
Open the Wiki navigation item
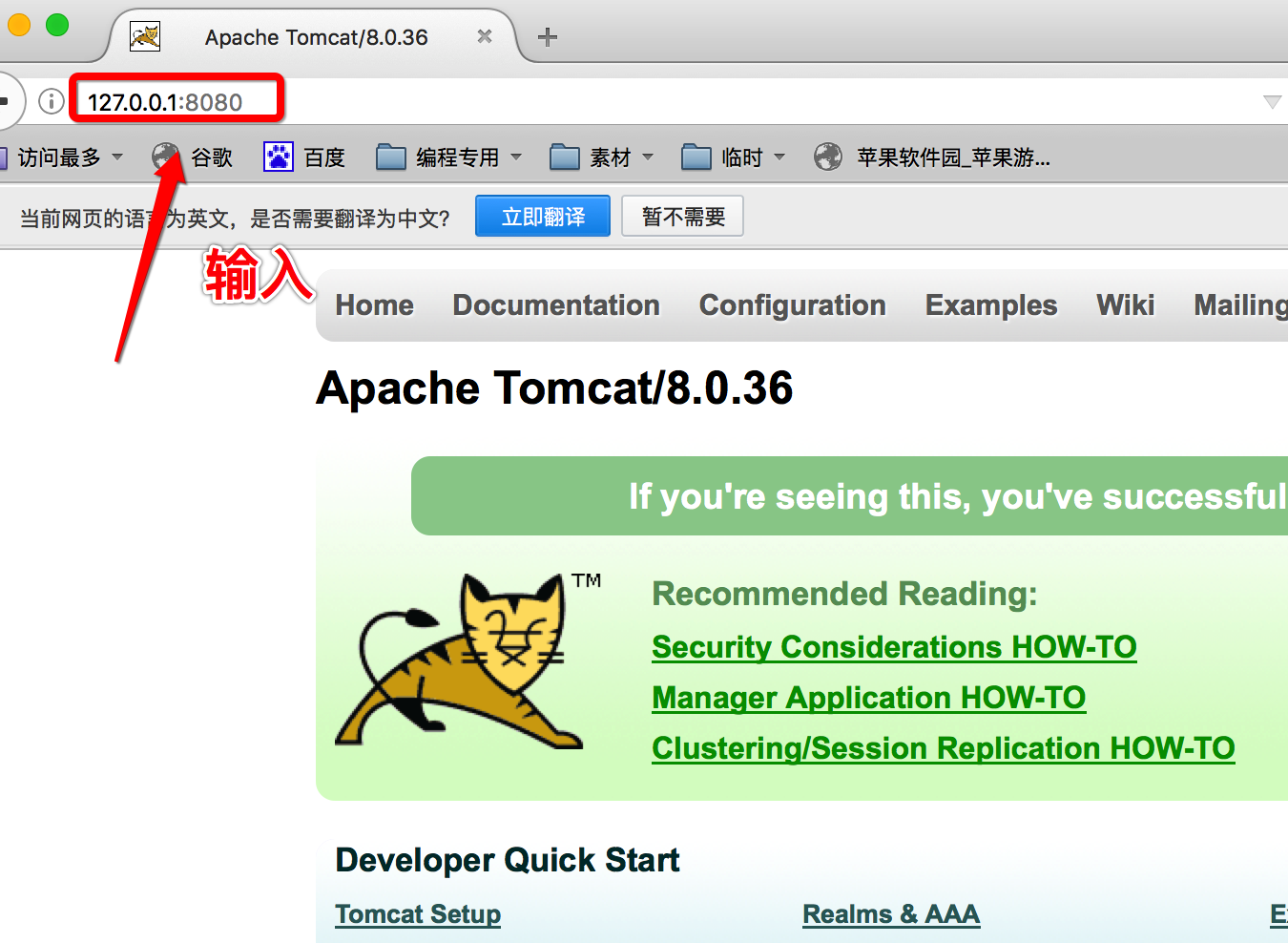[x=1126, y=305]
